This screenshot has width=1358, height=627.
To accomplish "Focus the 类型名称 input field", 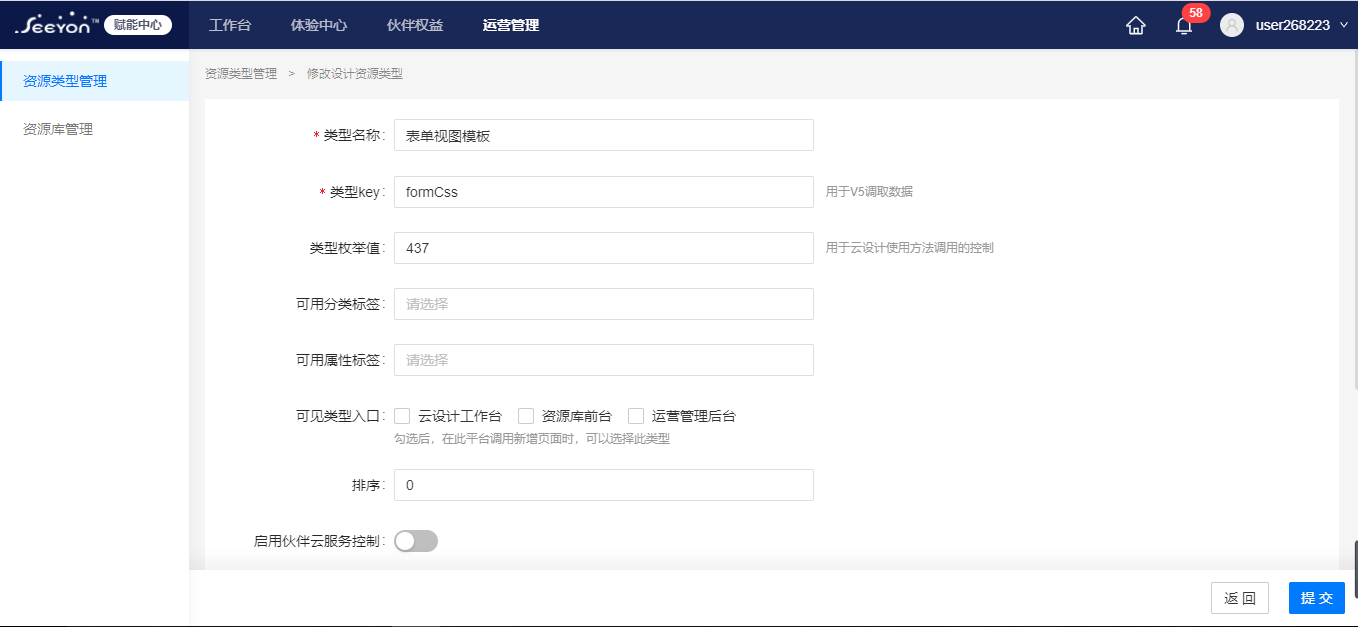I will (604, 135).
